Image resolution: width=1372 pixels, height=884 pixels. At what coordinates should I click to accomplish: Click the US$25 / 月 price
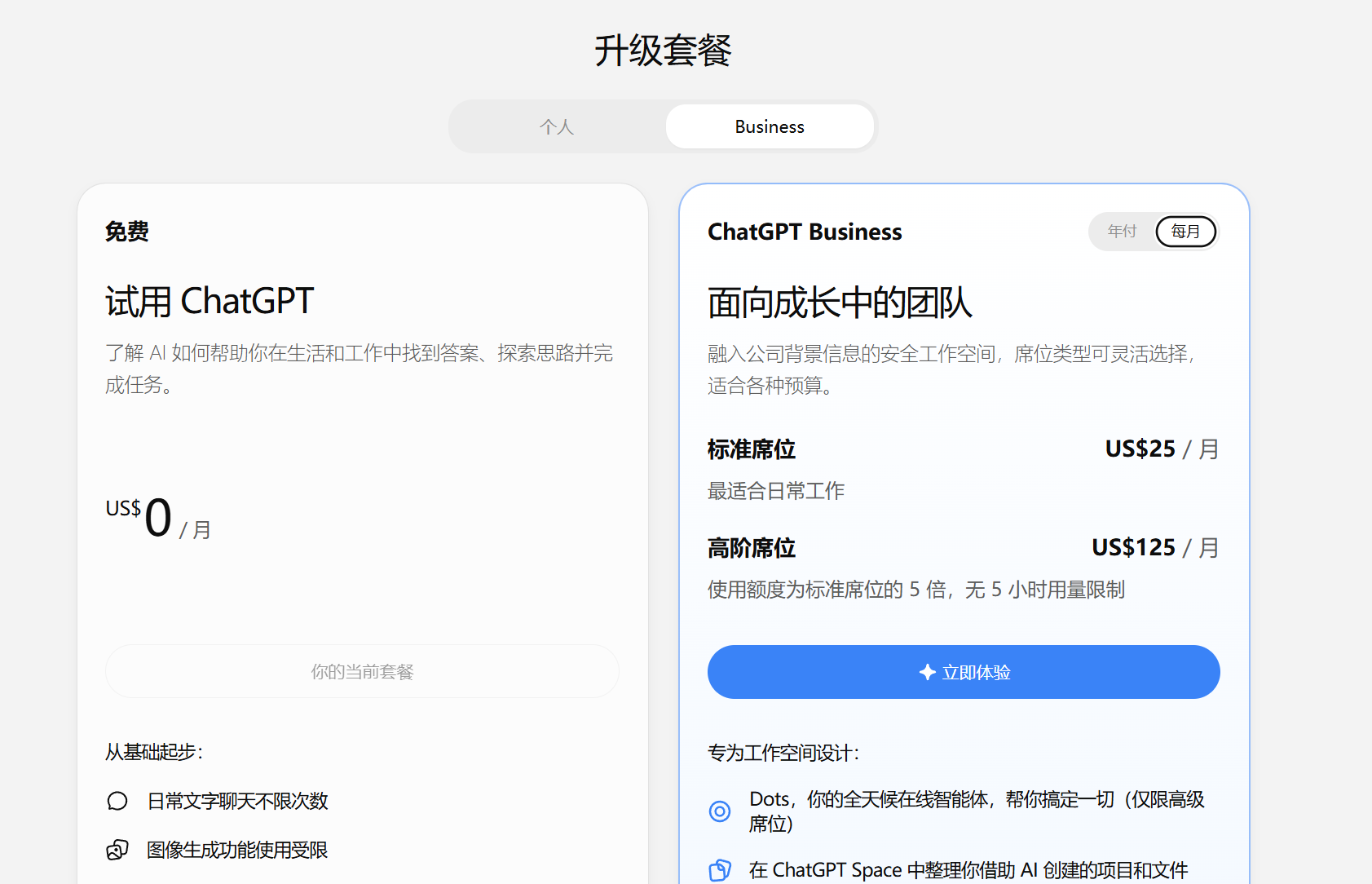tap(1162, 449)
